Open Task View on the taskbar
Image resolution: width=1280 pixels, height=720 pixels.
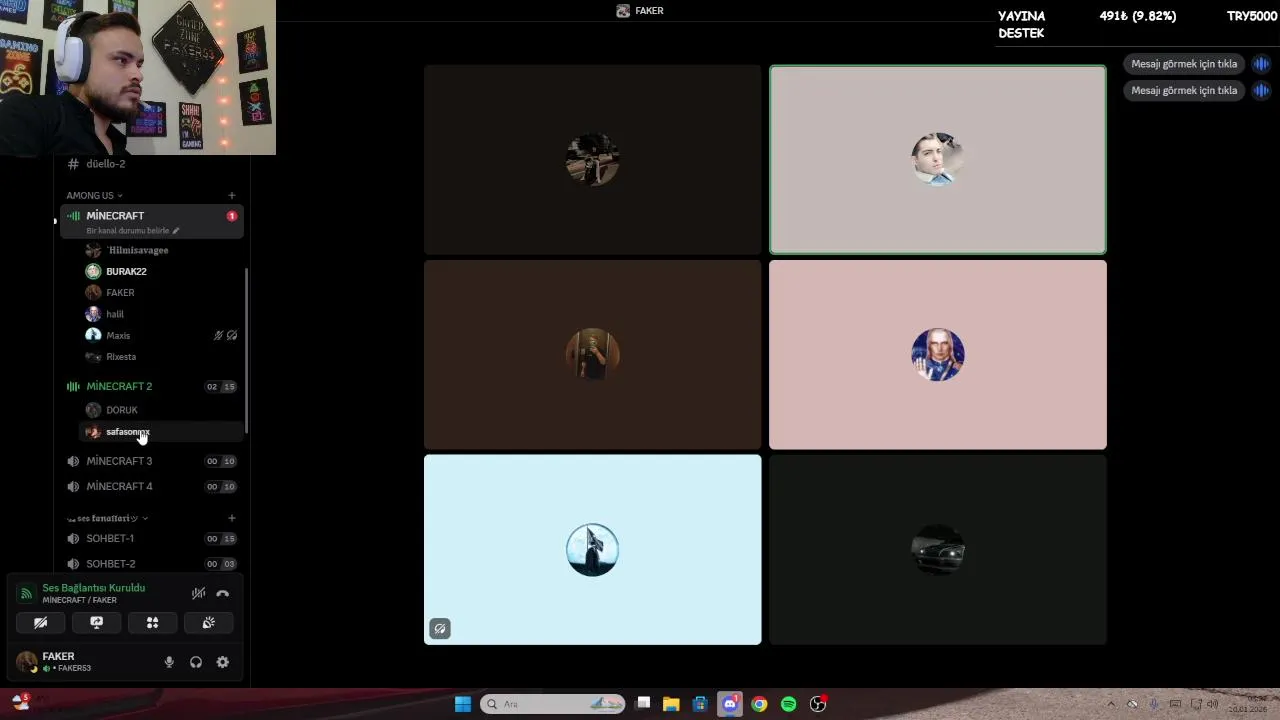[643, 704]
